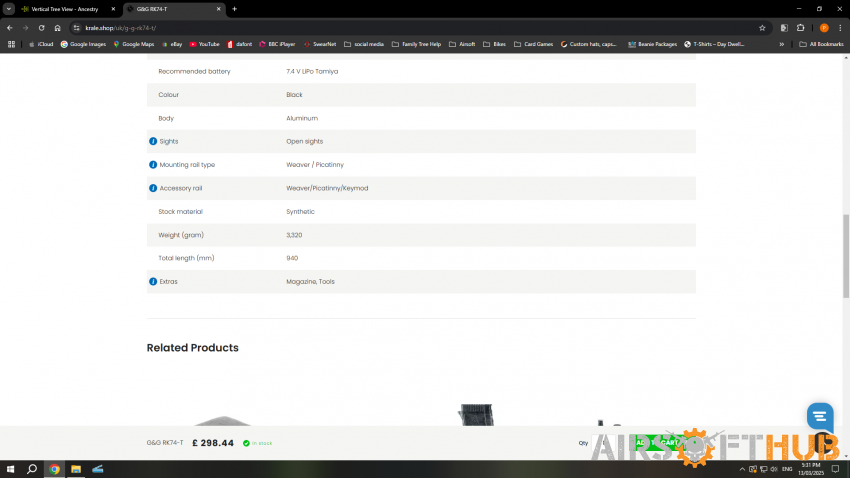Viewport: 850px width, 478px height.
Task: Open the side panel icon next to the star
Action: tap(784, 28)
